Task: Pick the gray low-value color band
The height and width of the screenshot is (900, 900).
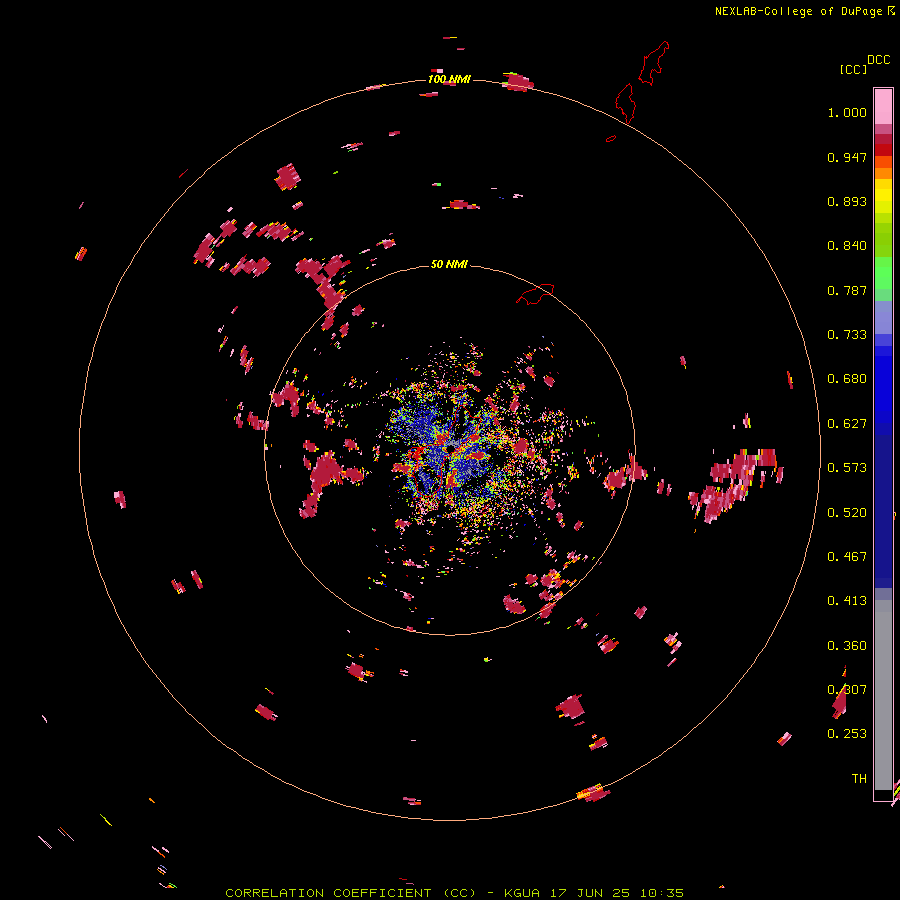Action: pyautogui.click(x=883, y=695)
